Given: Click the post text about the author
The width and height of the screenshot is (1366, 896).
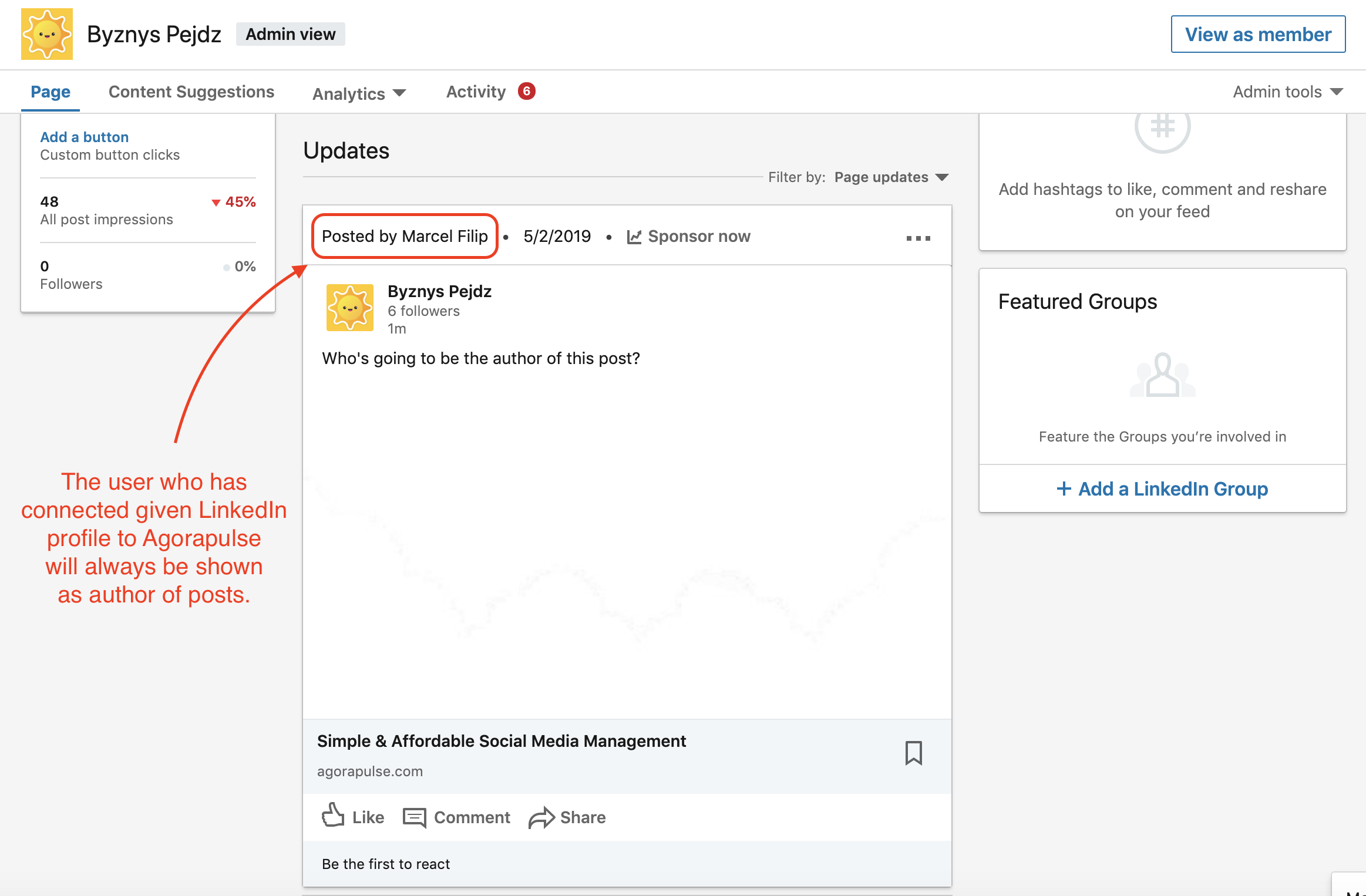Looking at the screenshot, I should [481, 358].
